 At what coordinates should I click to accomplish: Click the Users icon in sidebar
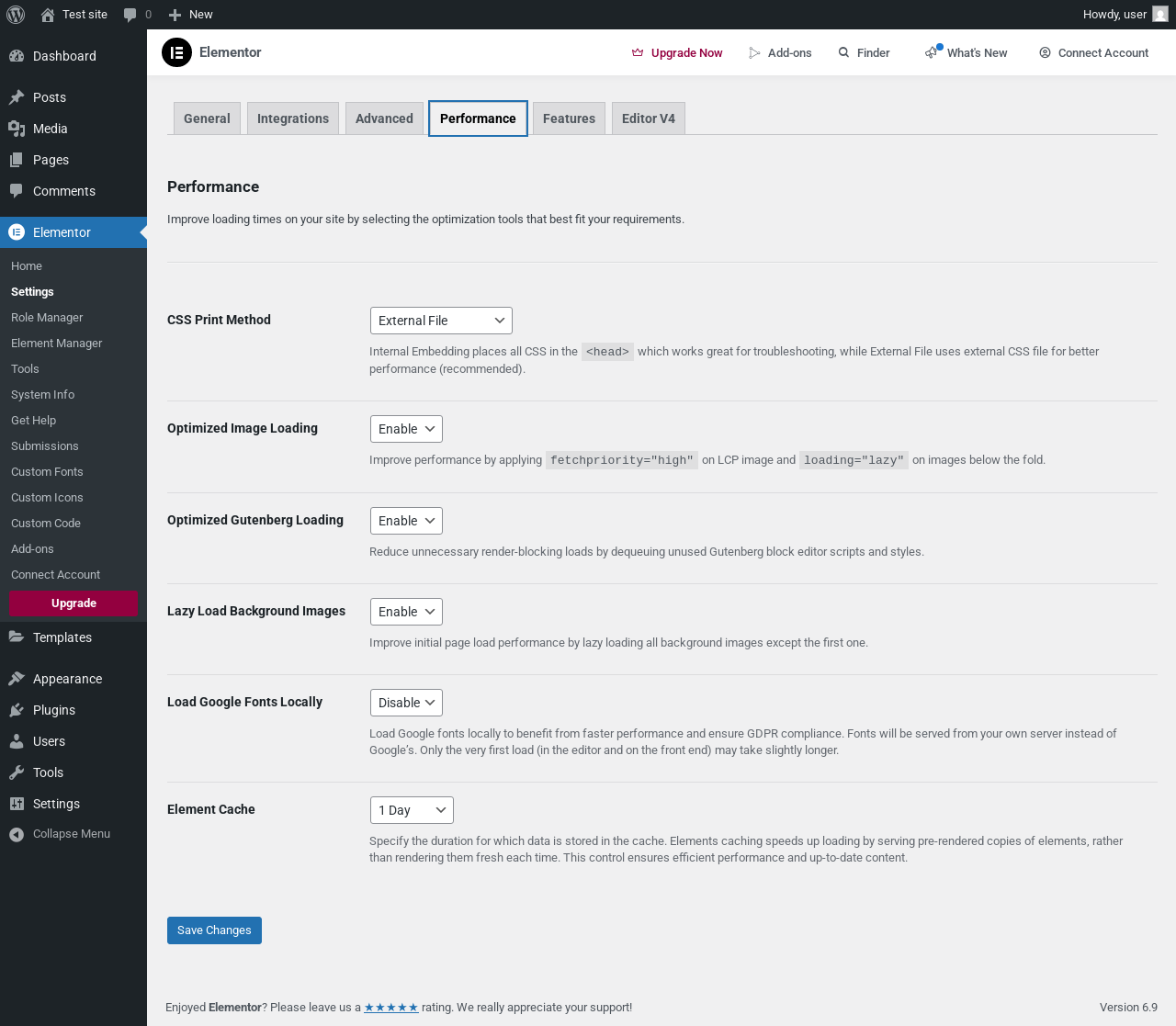pyautogui.click(x=17, y=741)
